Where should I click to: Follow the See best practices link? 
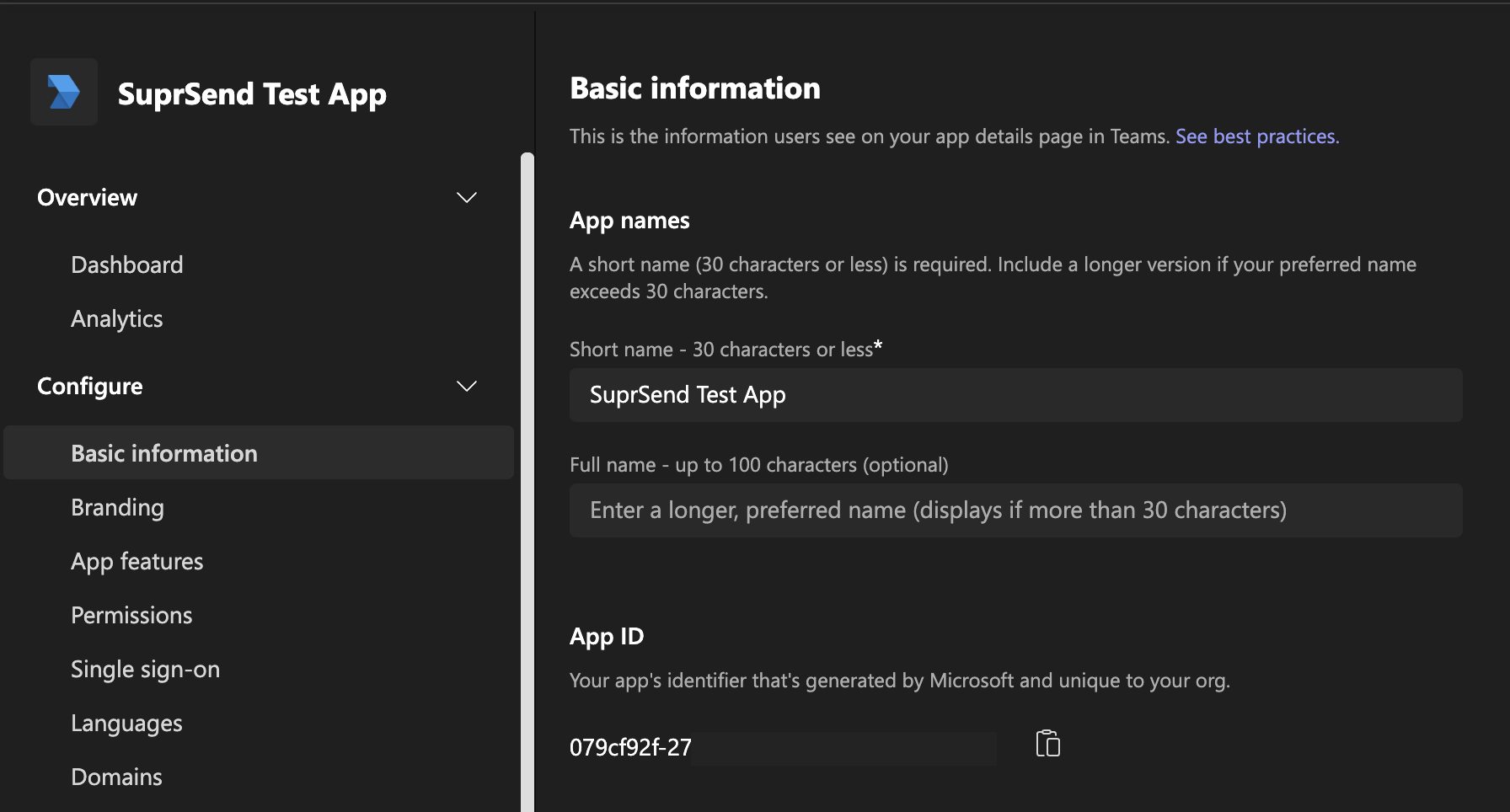point(1257,136)
